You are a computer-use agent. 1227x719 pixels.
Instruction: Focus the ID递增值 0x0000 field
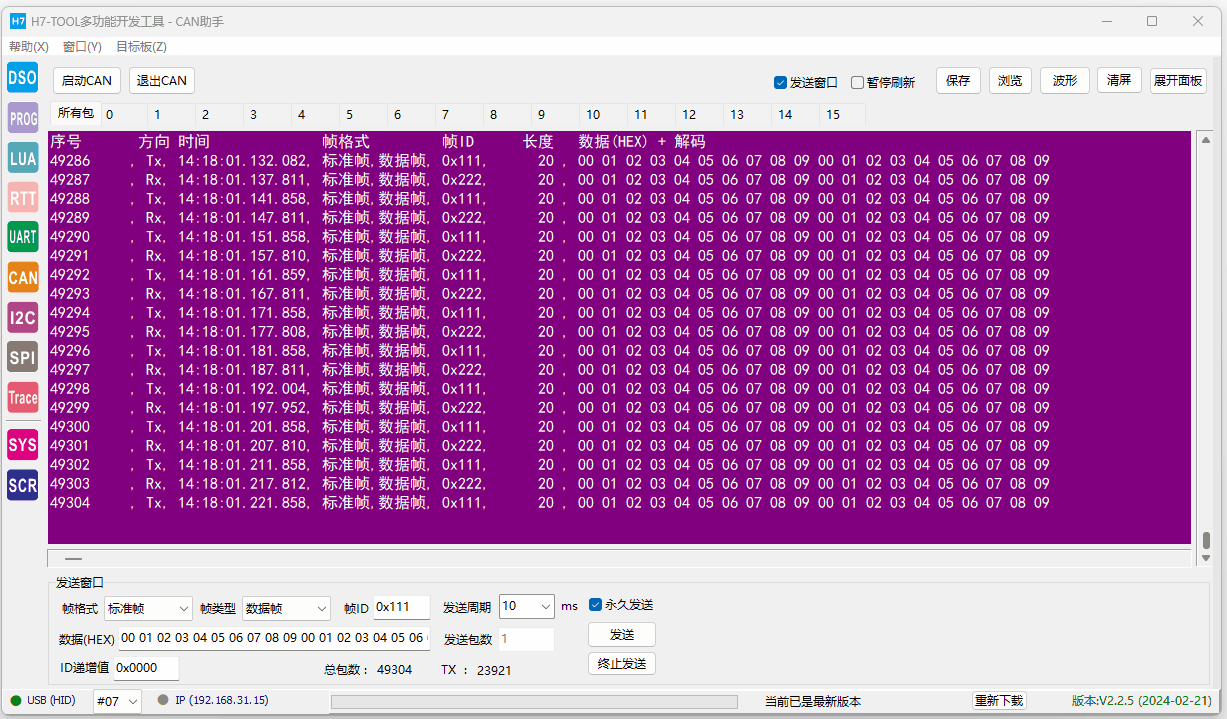146,668
